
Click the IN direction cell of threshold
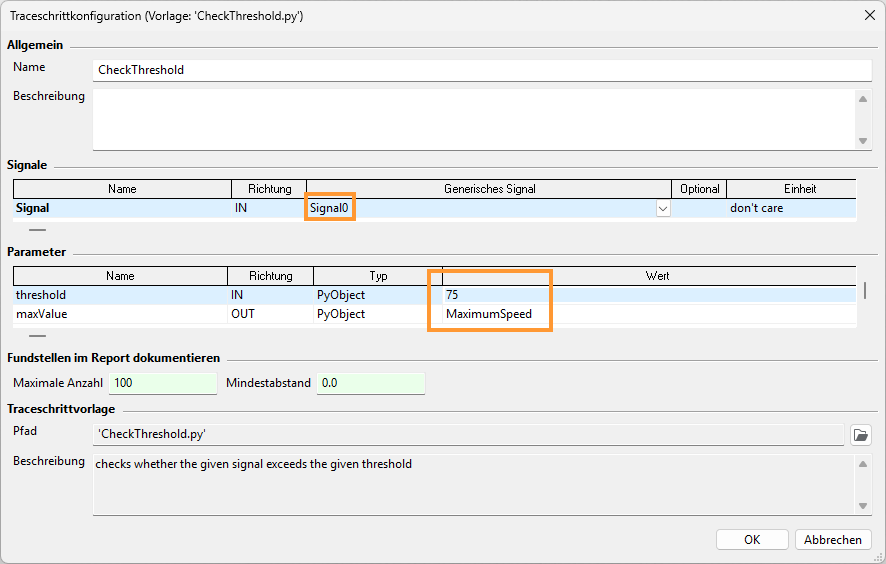270,295
